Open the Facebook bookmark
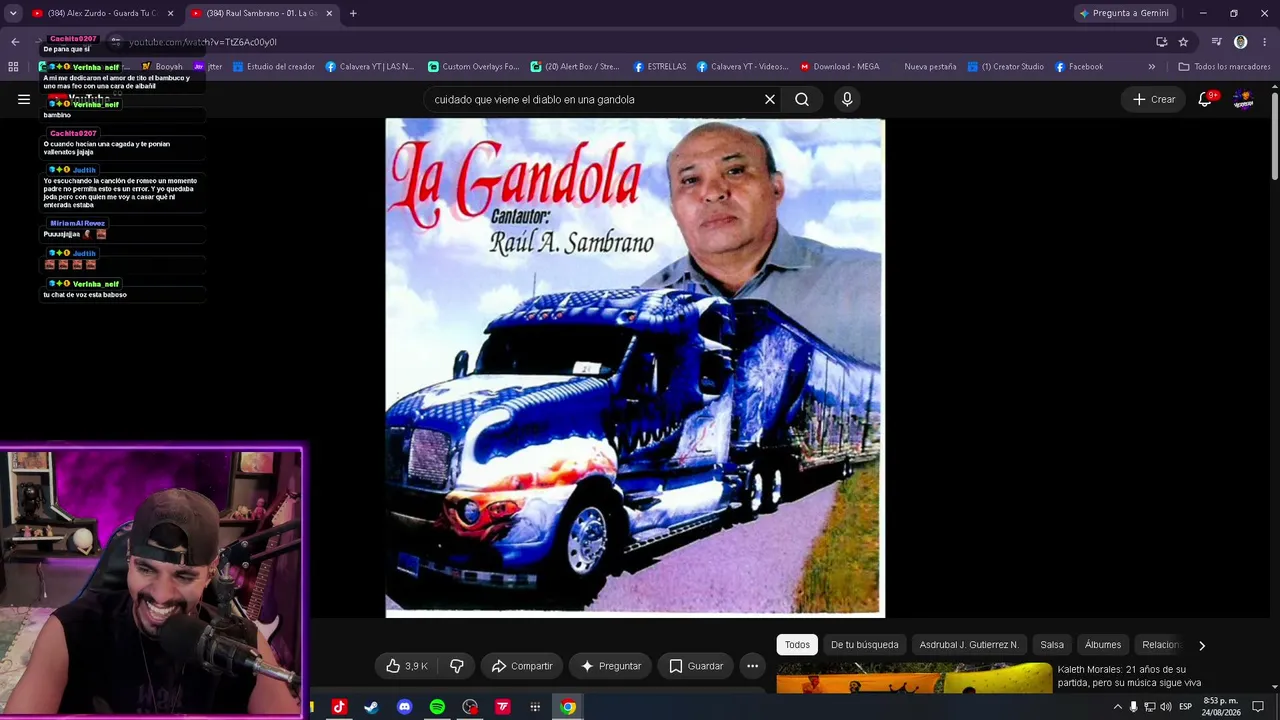The height and width of the screenshot is (720, 1280). (x=1079, y=67)
